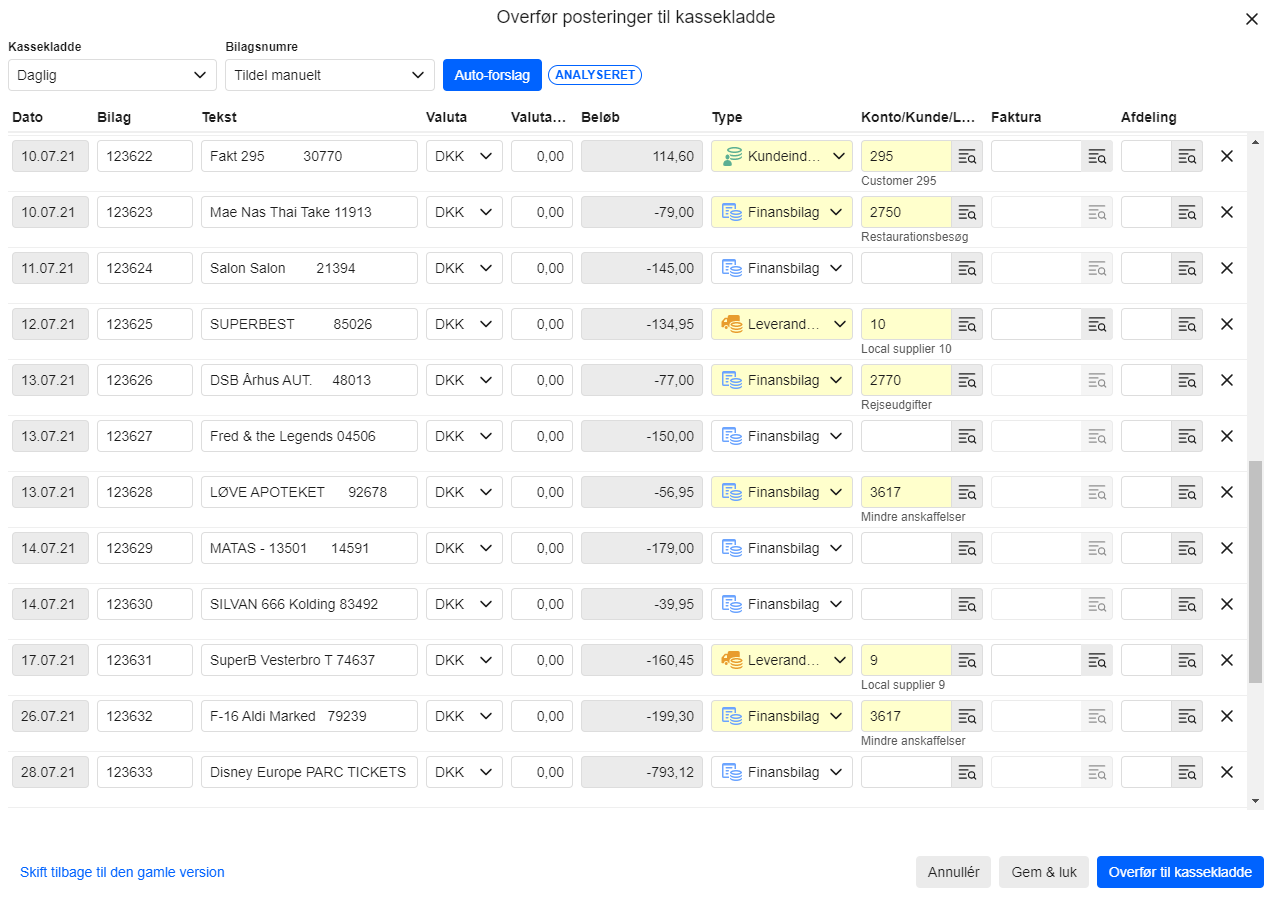Delete the Disney Europe PARC TICKETS row

click(1227, 772)
